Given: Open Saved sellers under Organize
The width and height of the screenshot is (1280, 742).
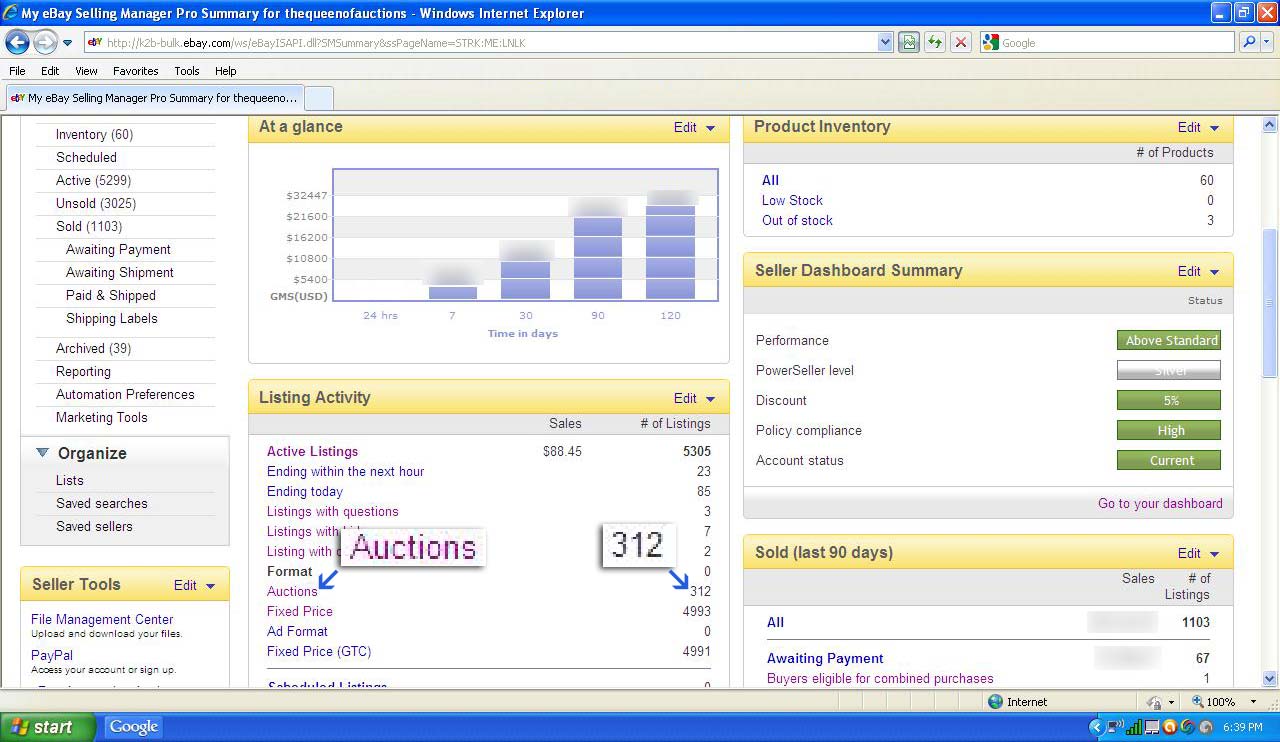Looking at the screenshot, I should (94, 526).
